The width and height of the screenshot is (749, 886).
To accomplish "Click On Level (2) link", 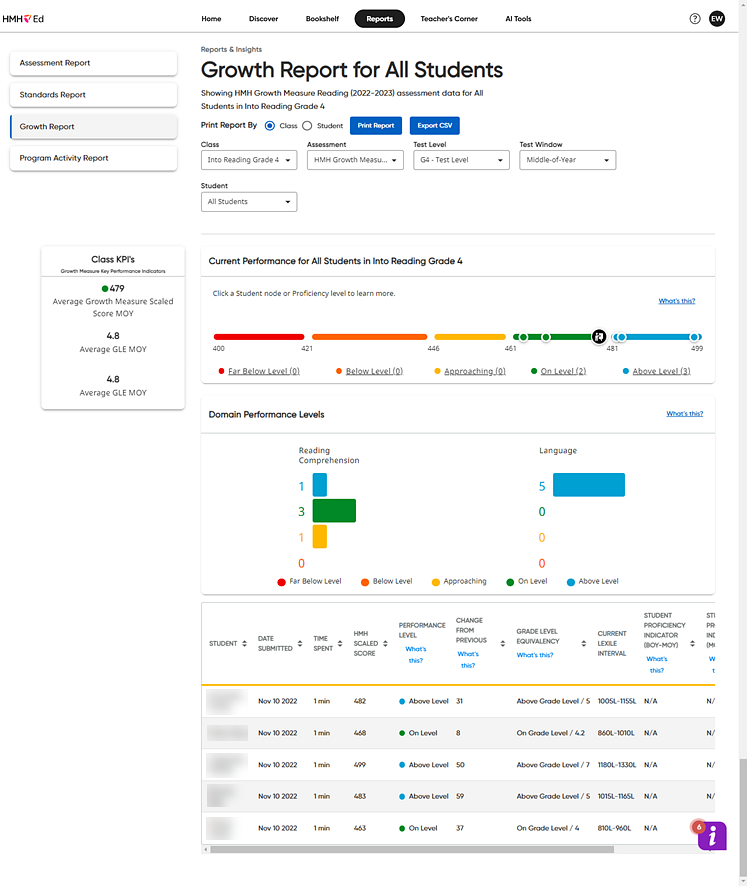I will 563,371.
